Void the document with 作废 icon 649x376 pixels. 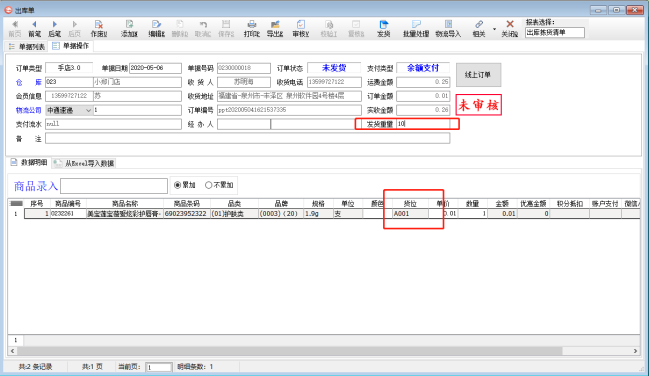[99, 29]
